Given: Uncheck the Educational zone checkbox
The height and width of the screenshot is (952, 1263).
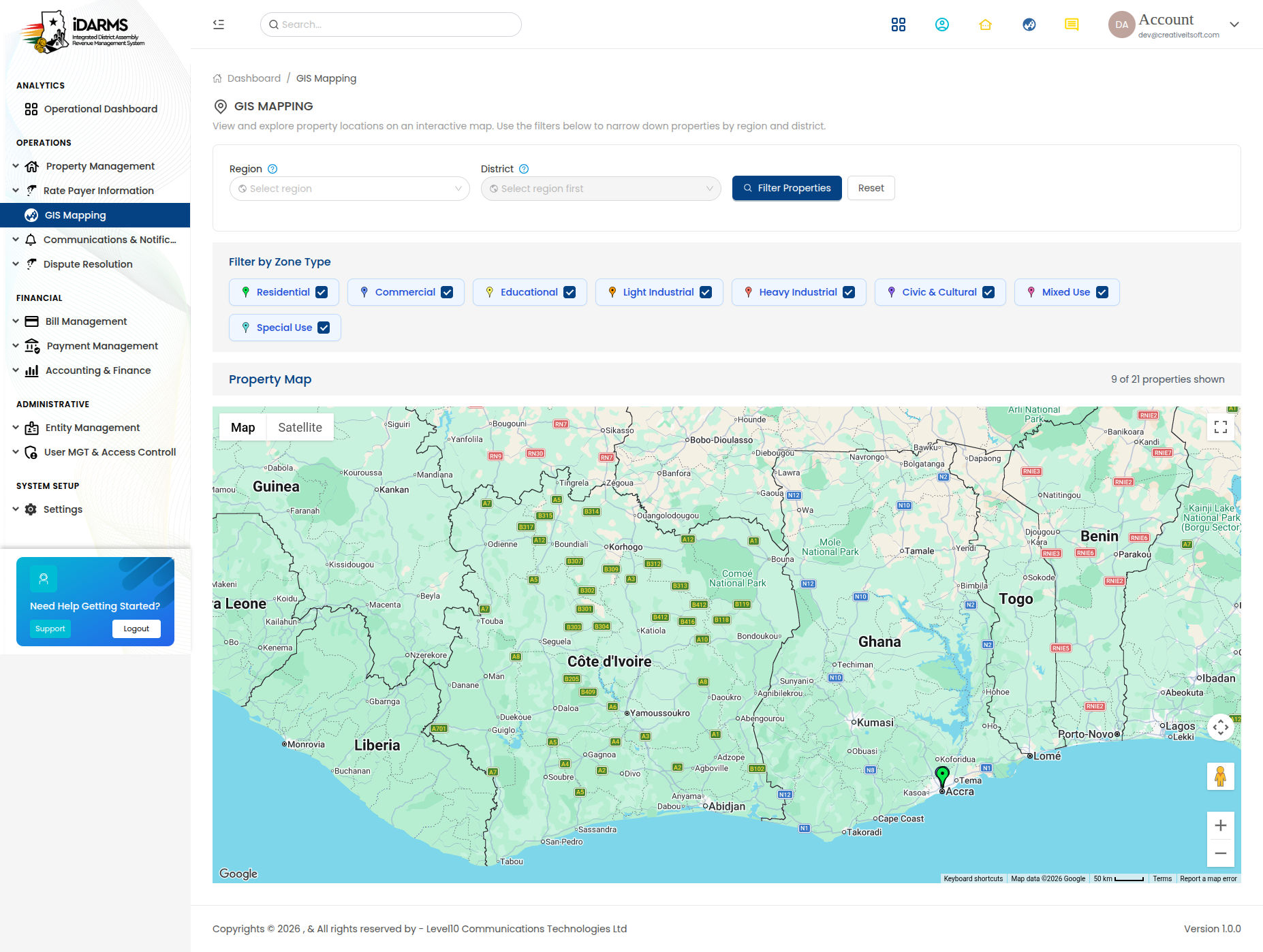Looking at the screenshot, I should (570, 292).
